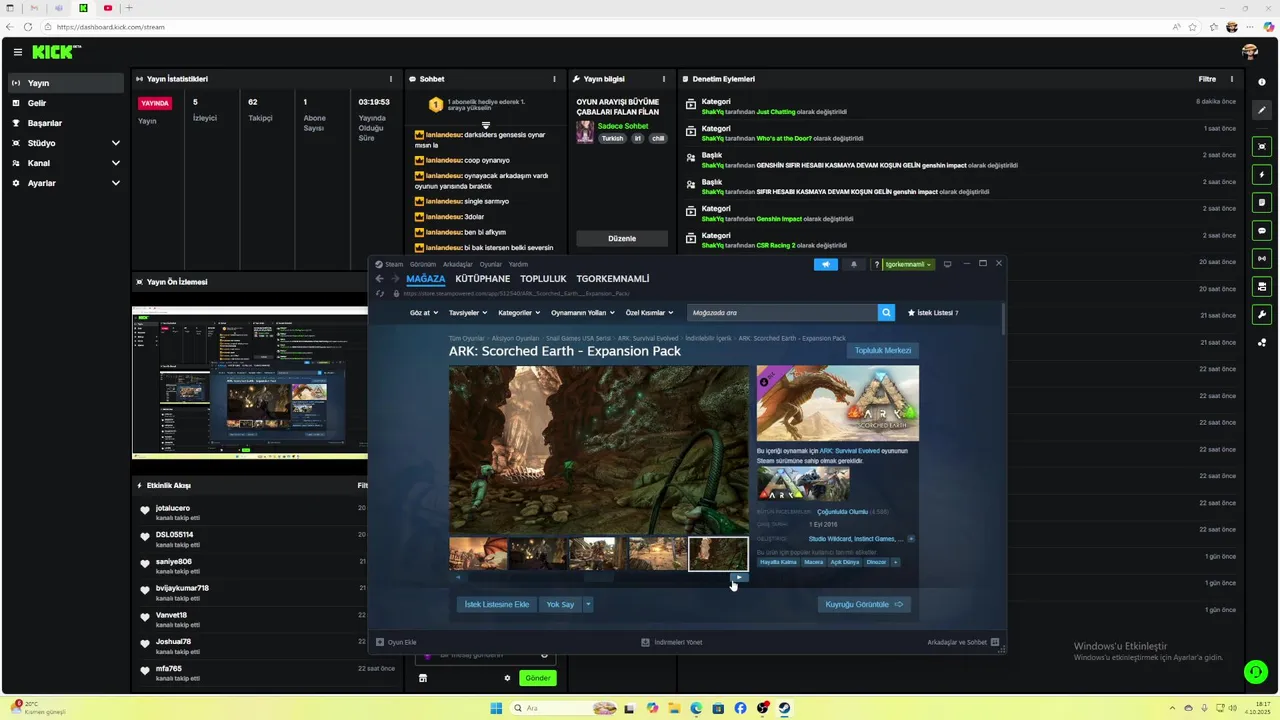Select Gelir in Kick sidebar
The width and height of the screenshot is (1280, 720).
66,103
